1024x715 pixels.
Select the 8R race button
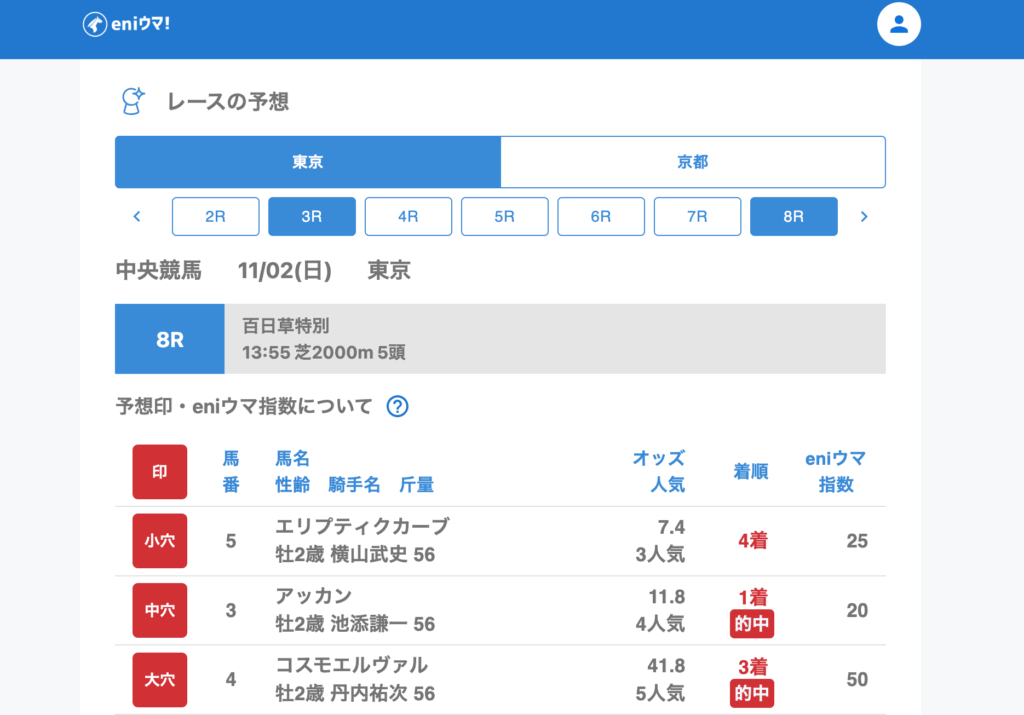(x=793, y=216)
